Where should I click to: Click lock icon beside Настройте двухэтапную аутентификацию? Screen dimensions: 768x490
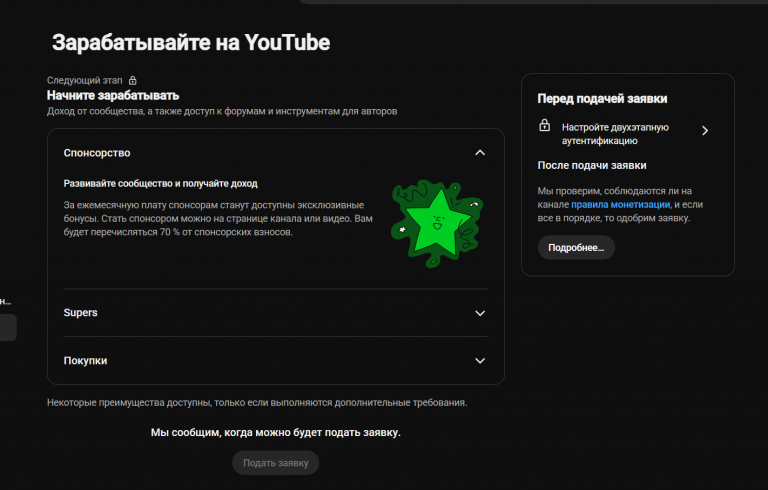pyautogui.click(x=545, y=125)
